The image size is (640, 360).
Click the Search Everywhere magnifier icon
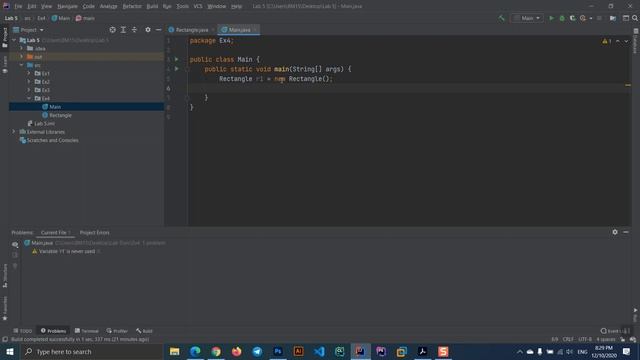pos(635,18)
